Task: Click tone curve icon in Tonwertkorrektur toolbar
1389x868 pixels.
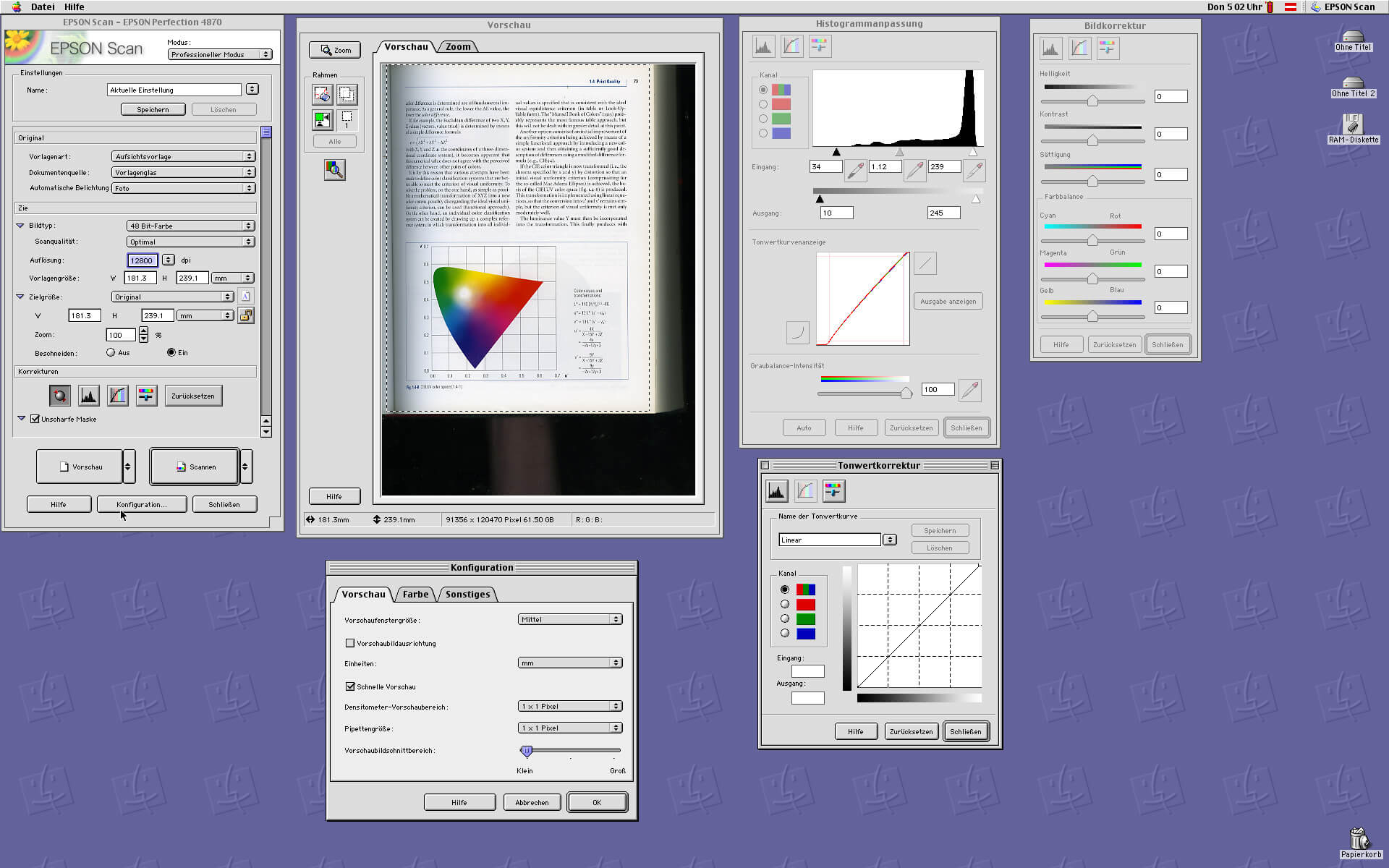Action: (806, 491)
